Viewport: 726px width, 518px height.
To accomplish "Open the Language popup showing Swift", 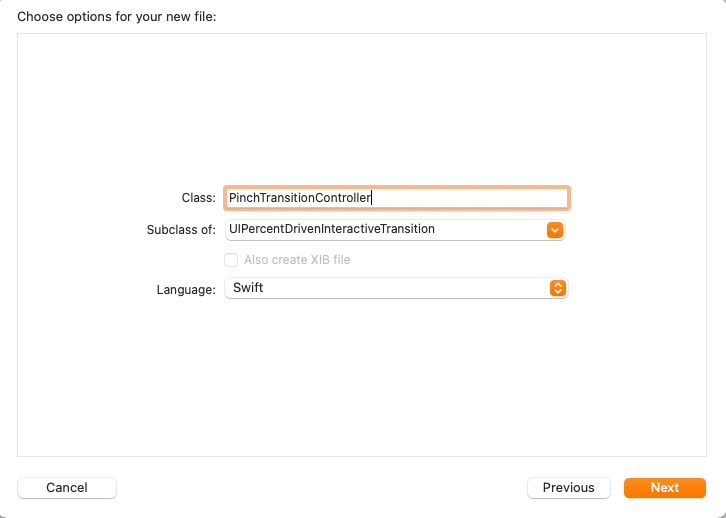I will pyautogui.click(x=396, y=288).
